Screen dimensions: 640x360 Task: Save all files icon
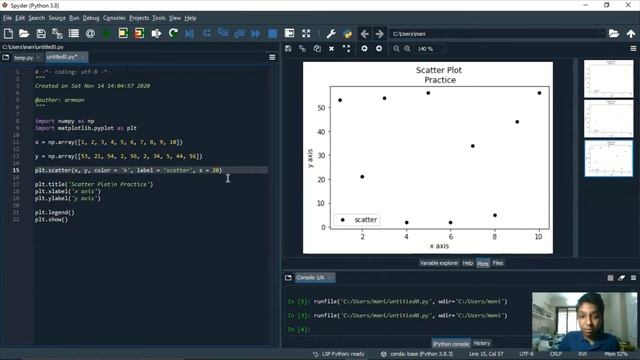point(57,33)
